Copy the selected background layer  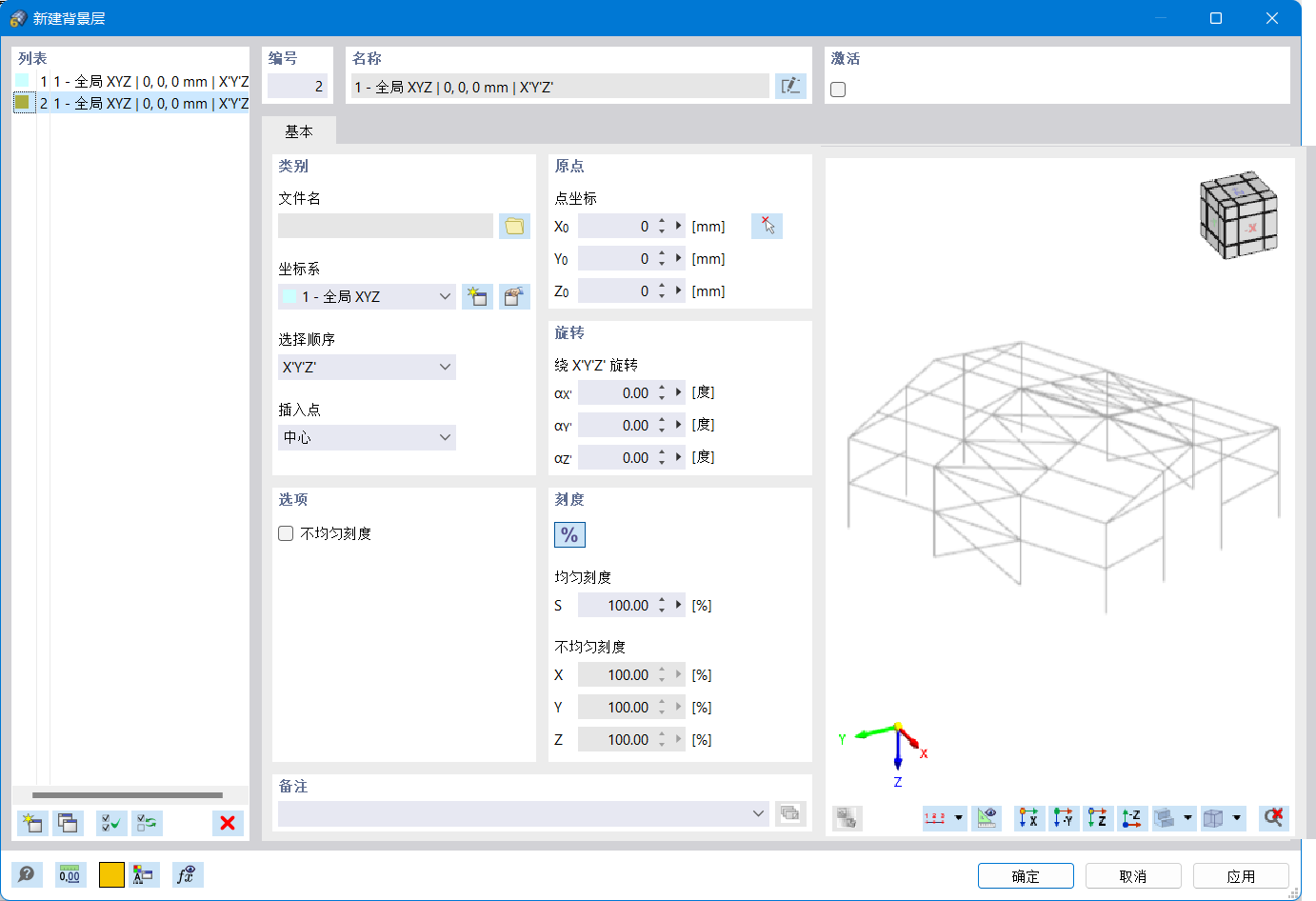click(x=68, y=823)
